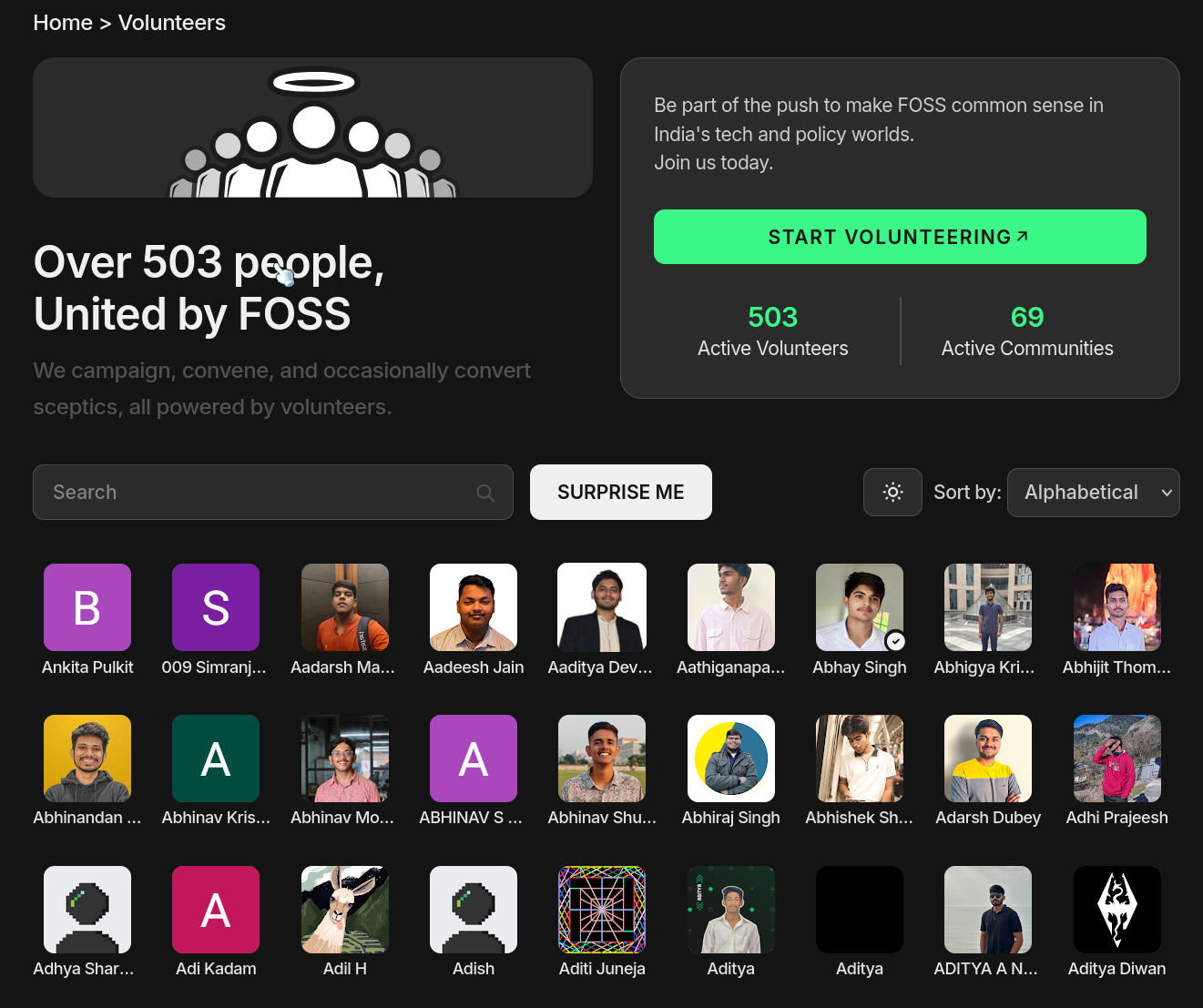Click Aditi Juneja's geometric pattern avatar

point(602,910)
